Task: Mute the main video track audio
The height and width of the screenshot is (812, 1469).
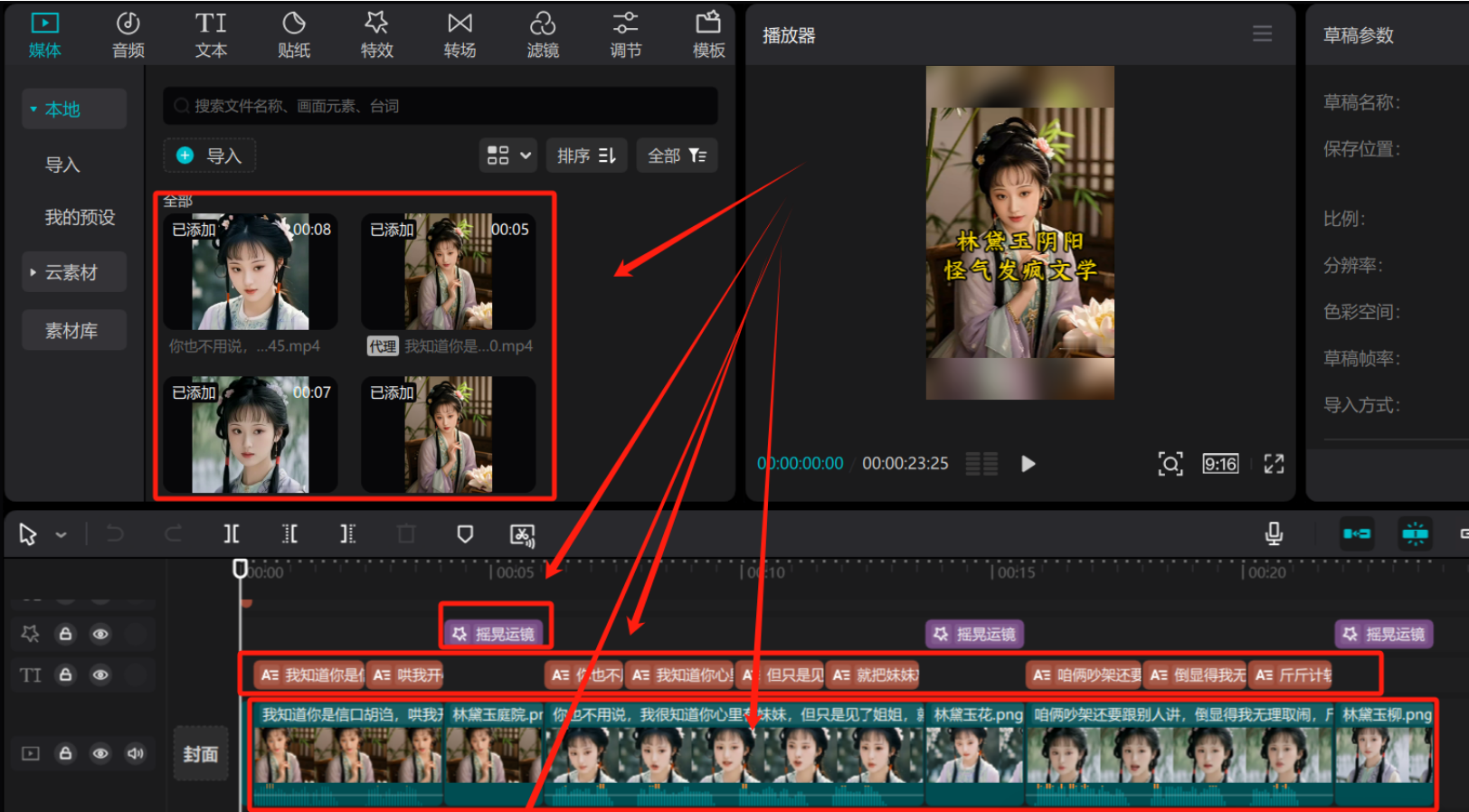Action: coord(136,753)
